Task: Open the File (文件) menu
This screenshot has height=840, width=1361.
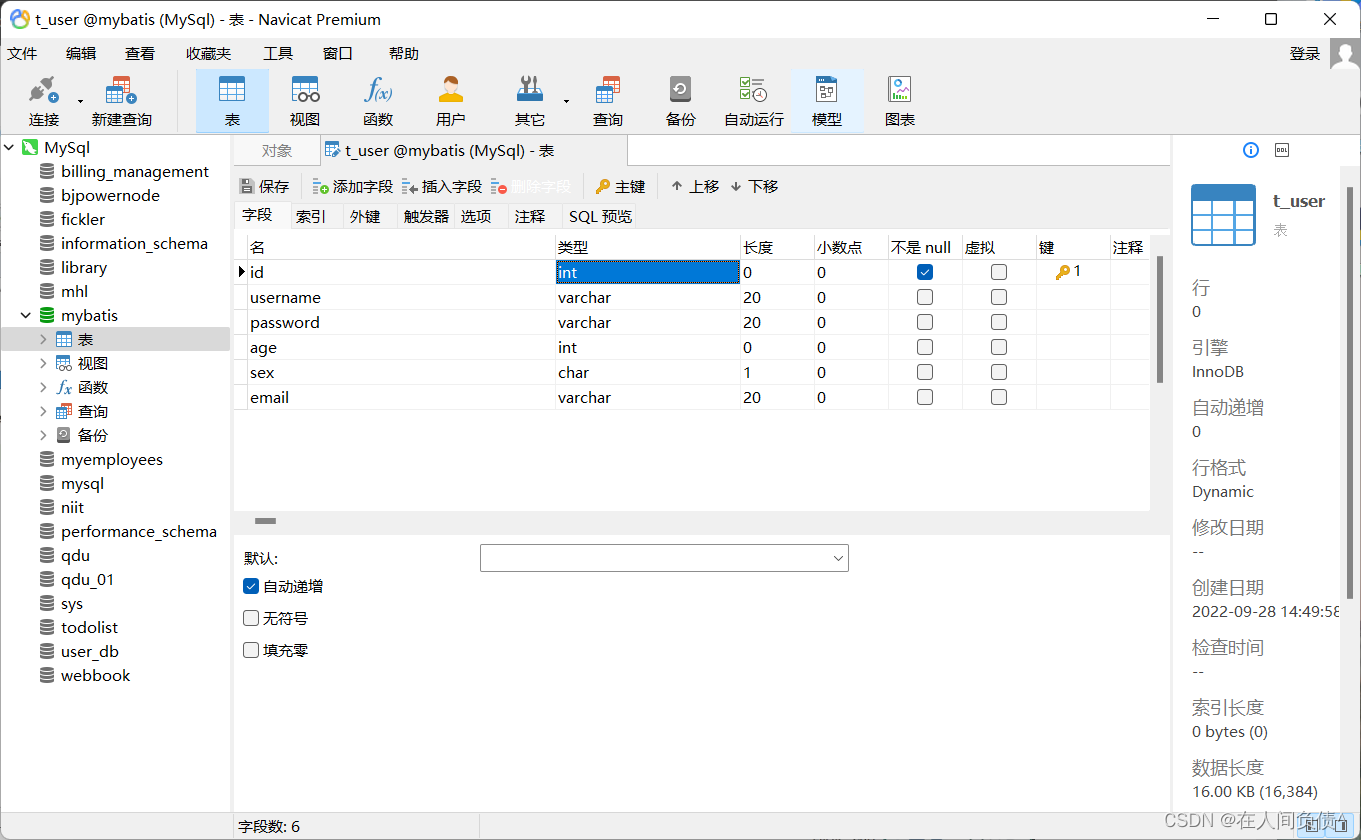Action: 22,54
